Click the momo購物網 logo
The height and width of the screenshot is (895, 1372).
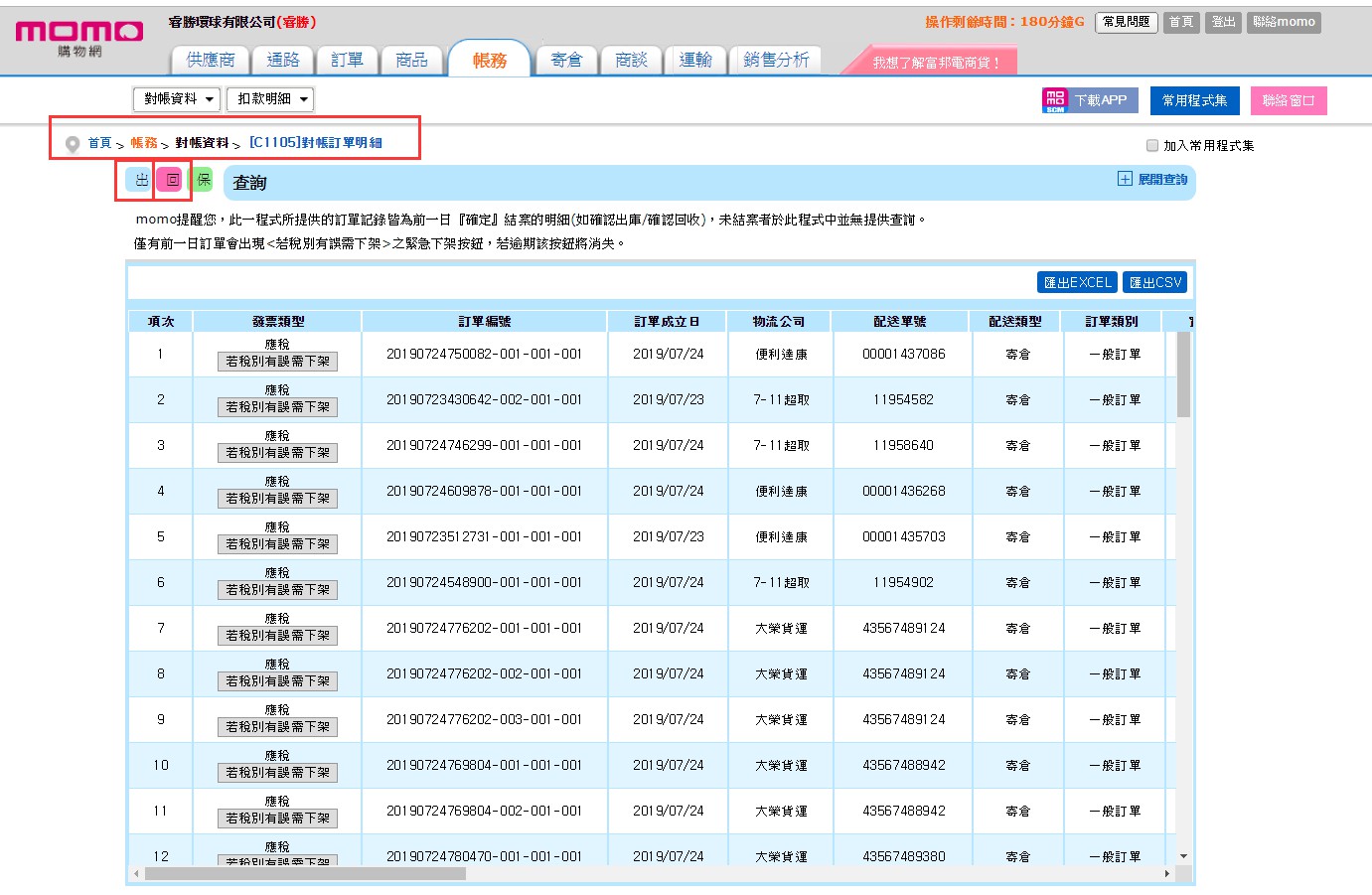pos(78,38)
